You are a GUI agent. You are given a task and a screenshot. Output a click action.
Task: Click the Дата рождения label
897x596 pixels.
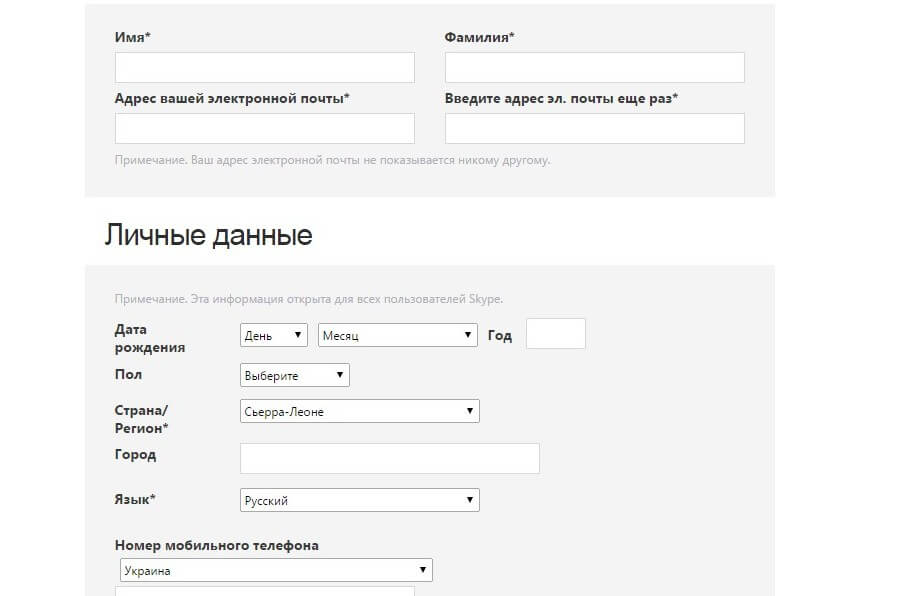150,338
